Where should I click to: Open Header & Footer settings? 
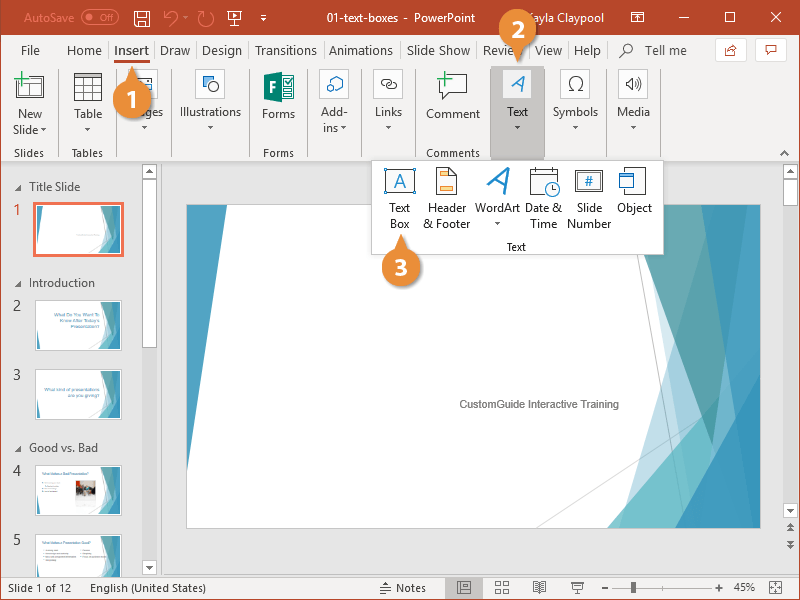coord(446,198)
